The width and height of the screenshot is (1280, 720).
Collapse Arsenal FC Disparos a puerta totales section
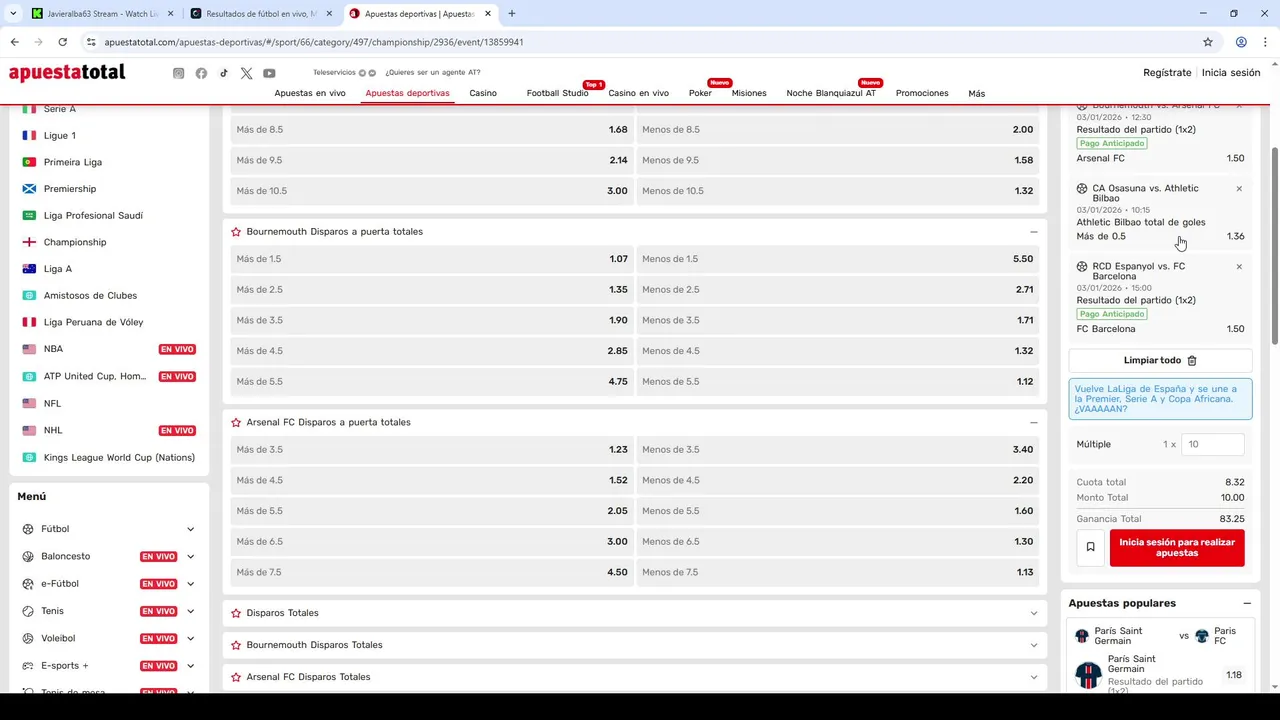1034,422
